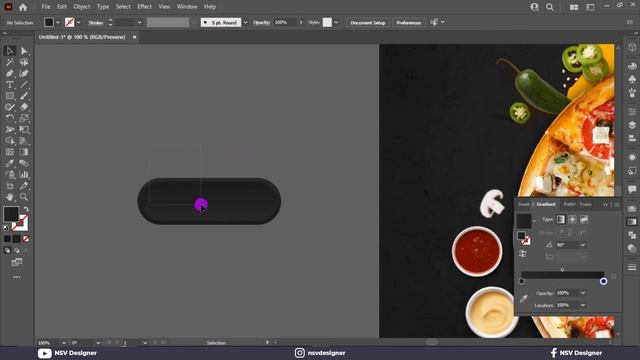Set paint mode to Gradient in toolbar
Screen dimensions: 640x360
[x=16, y=239]
